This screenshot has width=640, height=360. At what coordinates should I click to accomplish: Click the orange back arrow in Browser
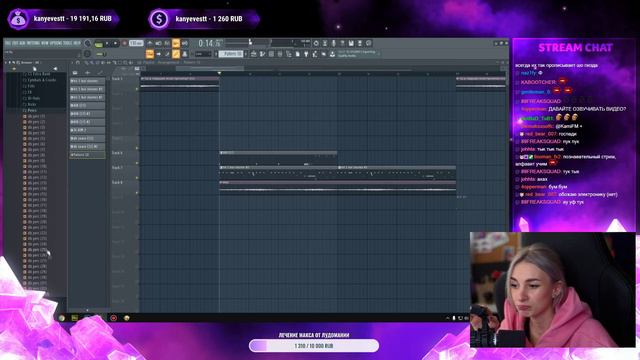[x=14, y=69]
